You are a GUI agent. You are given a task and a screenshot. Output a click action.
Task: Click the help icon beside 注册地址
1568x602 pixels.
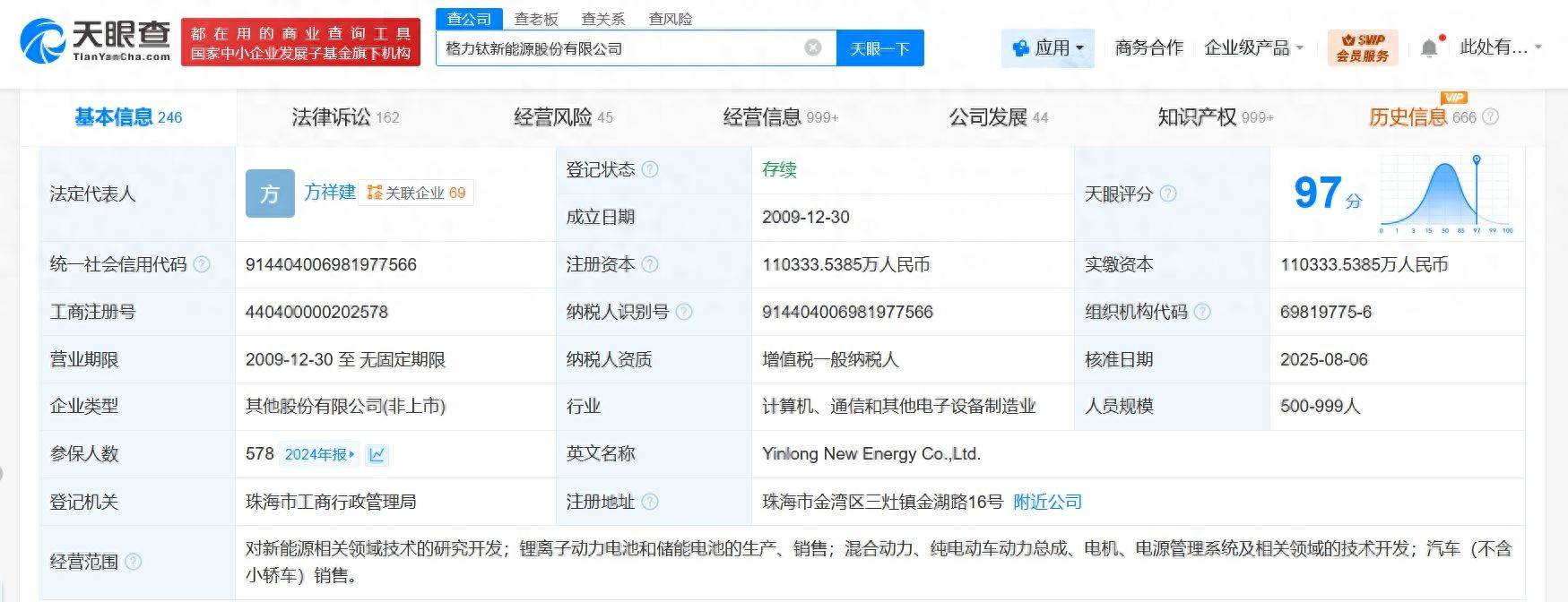coord(650,502)
